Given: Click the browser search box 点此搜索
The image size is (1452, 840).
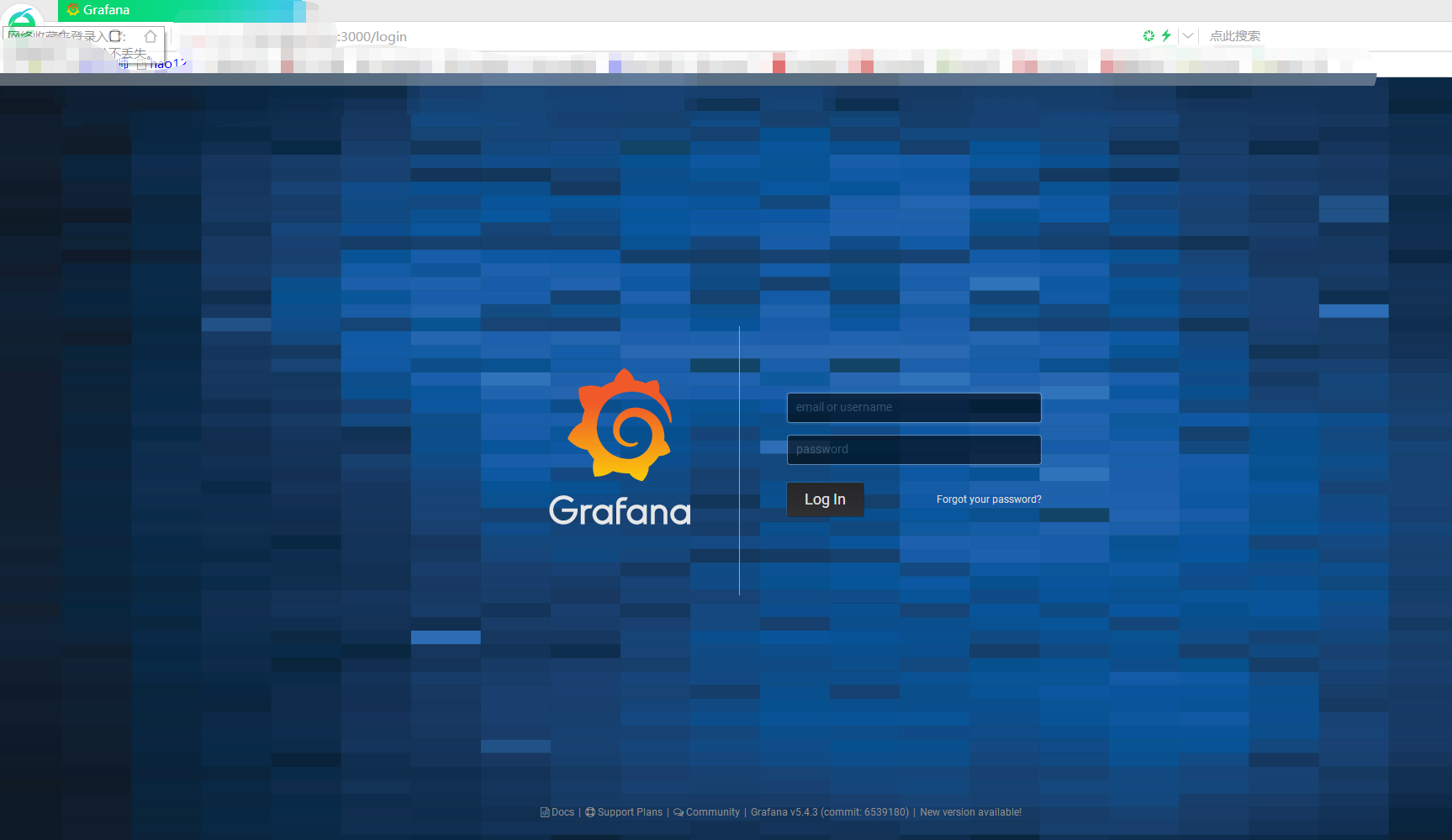Looking at the screenshot, I should 1234,36.
